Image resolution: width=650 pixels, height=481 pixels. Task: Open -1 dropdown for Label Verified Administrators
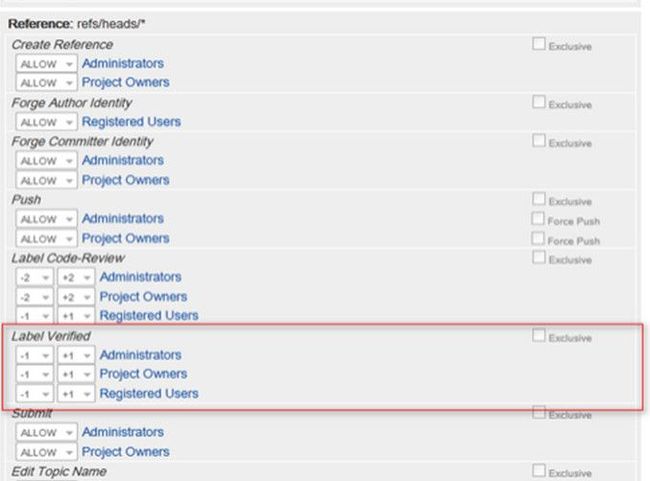tap(34, 355)
